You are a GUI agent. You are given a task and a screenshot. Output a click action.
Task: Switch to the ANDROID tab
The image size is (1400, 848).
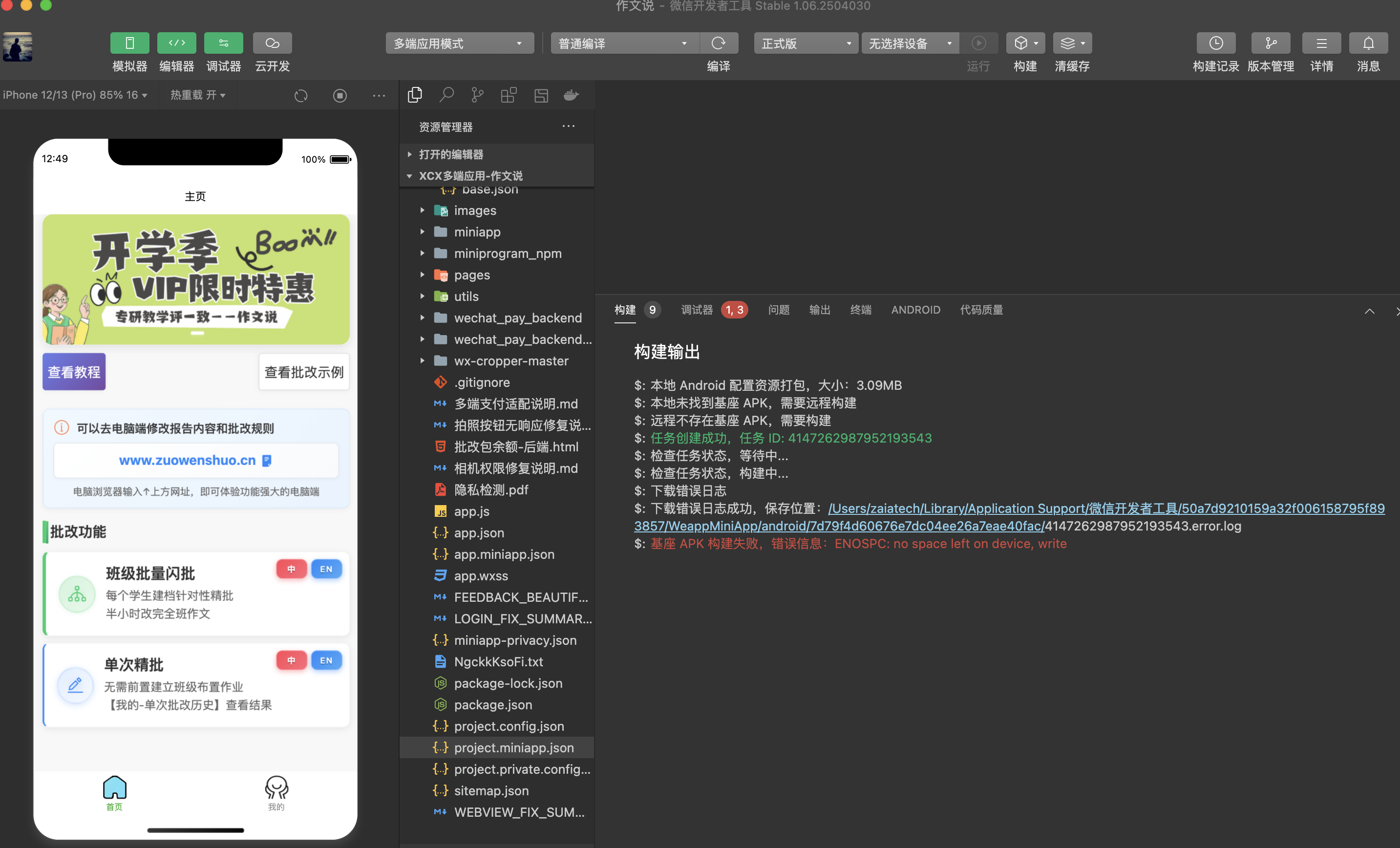pos(915,310)
